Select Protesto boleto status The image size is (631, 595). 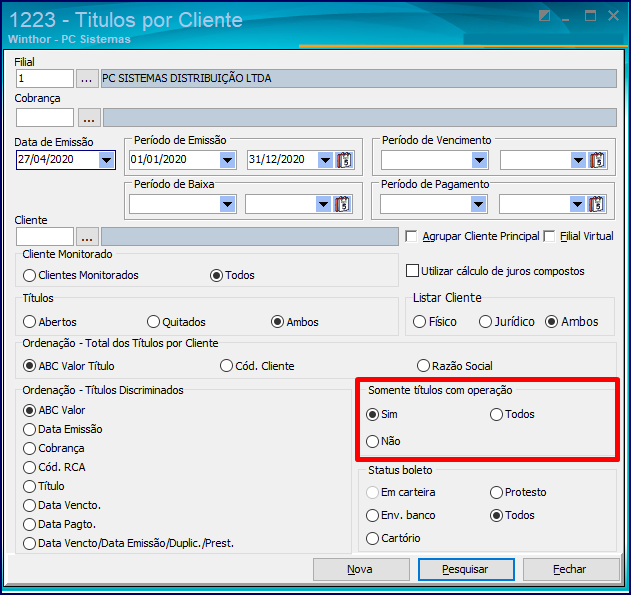pos(496,492)
